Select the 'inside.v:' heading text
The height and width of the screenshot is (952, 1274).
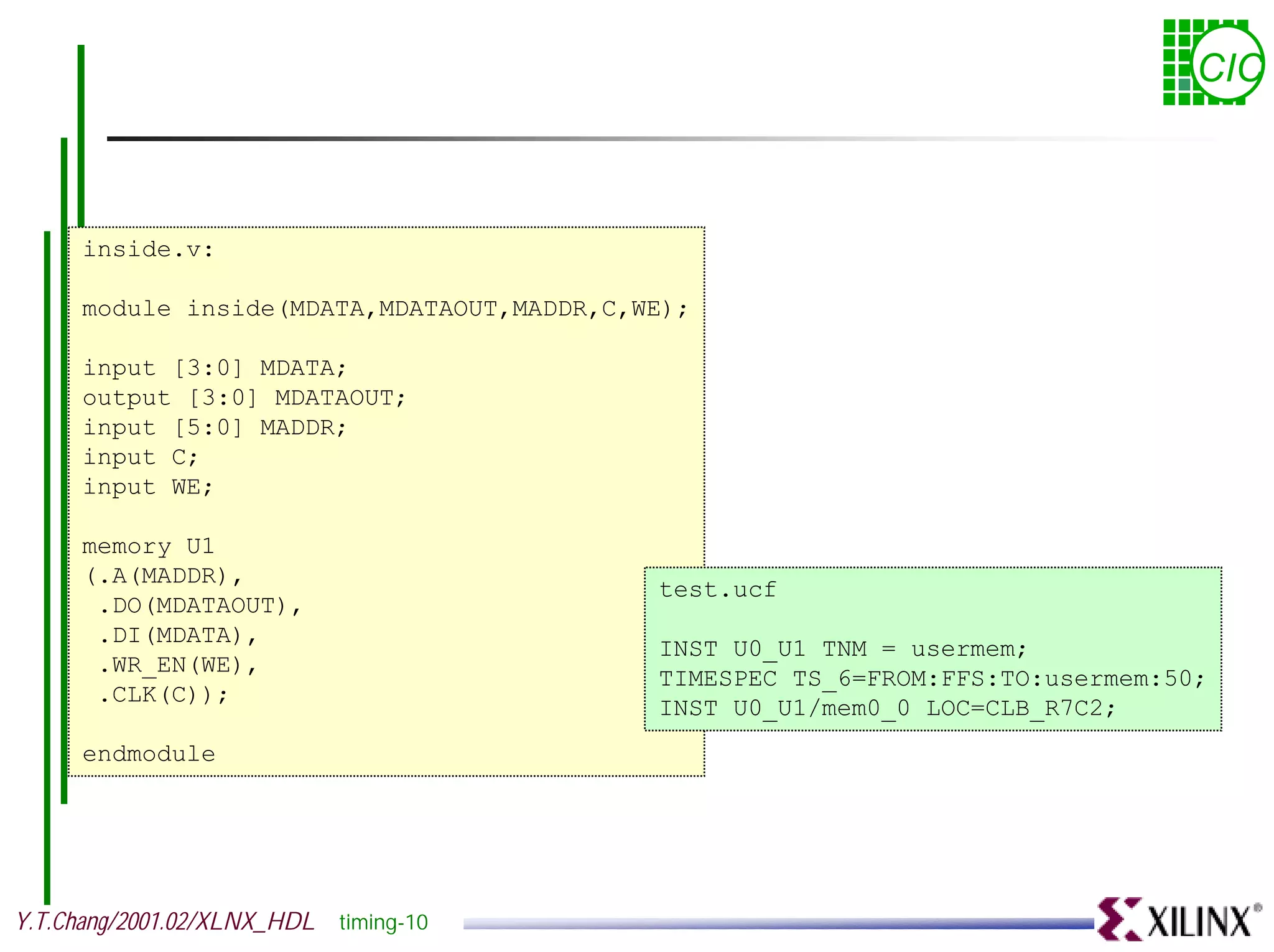pos(149,250)
